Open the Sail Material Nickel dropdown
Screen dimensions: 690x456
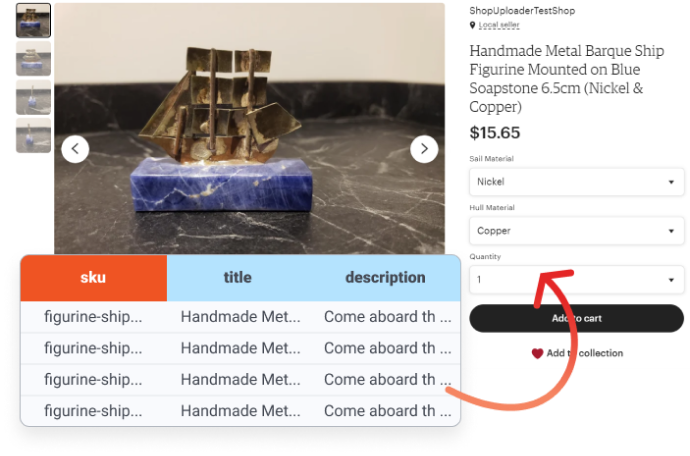tap(576, 182)
